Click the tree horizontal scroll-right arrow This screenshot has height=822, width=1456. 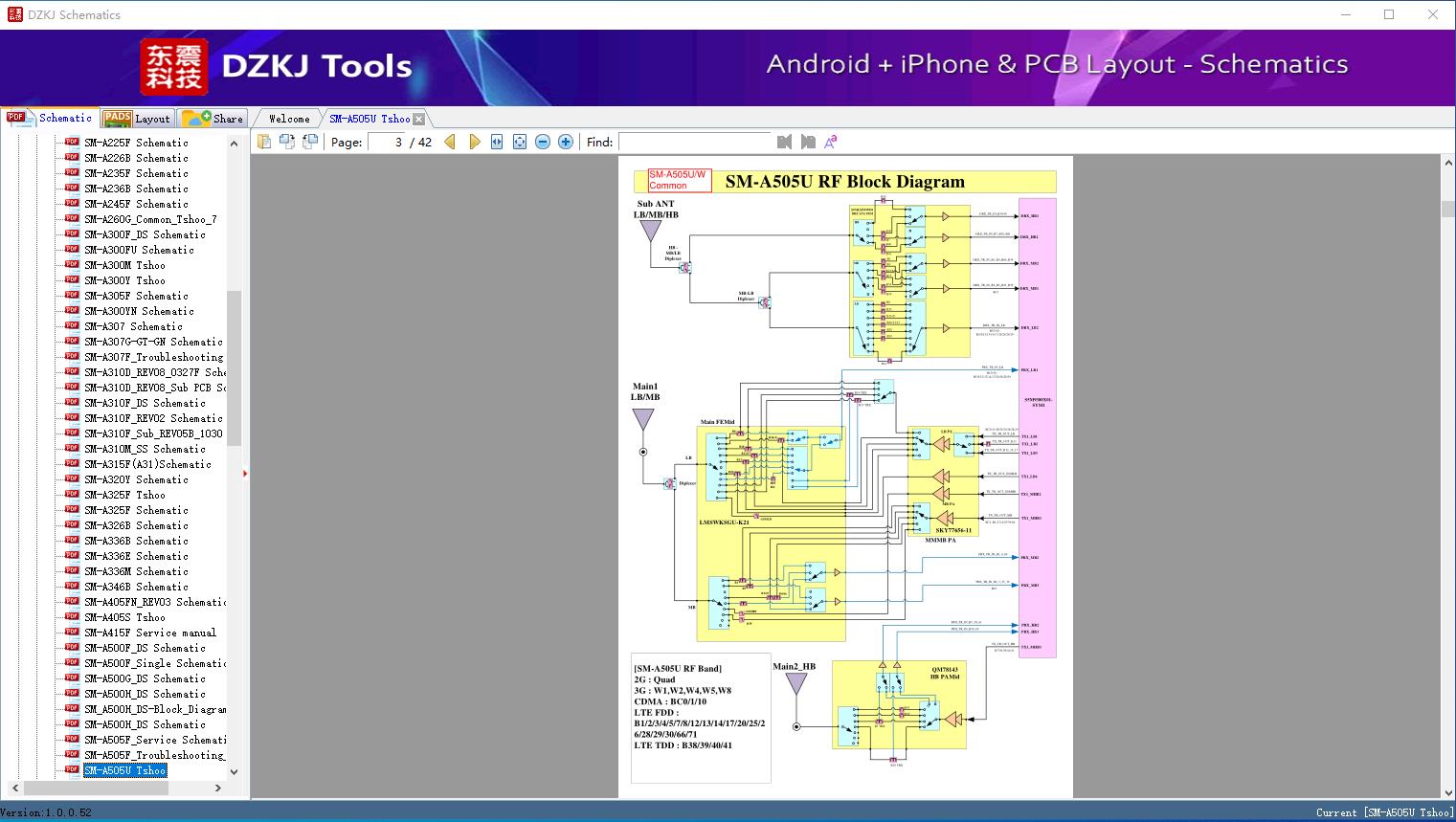[218, 789]
